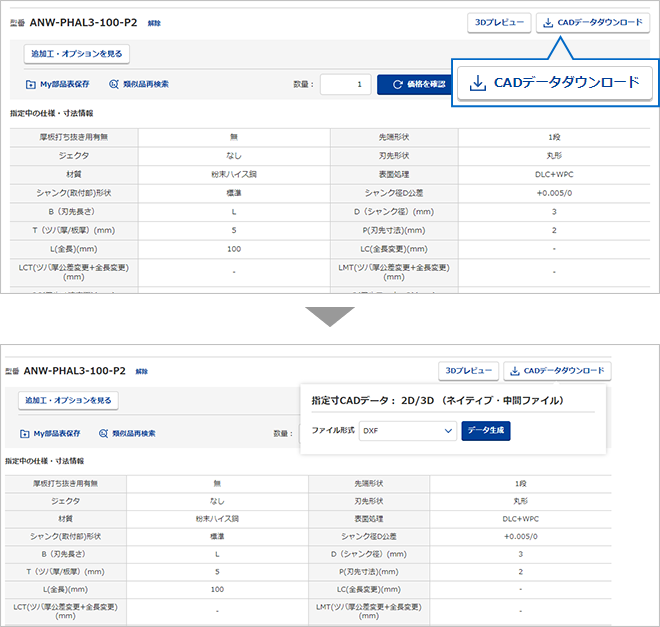660x627 pixels.
Task: Click the 類似品再検索 text in the lower panel
Action: [135, 433]
